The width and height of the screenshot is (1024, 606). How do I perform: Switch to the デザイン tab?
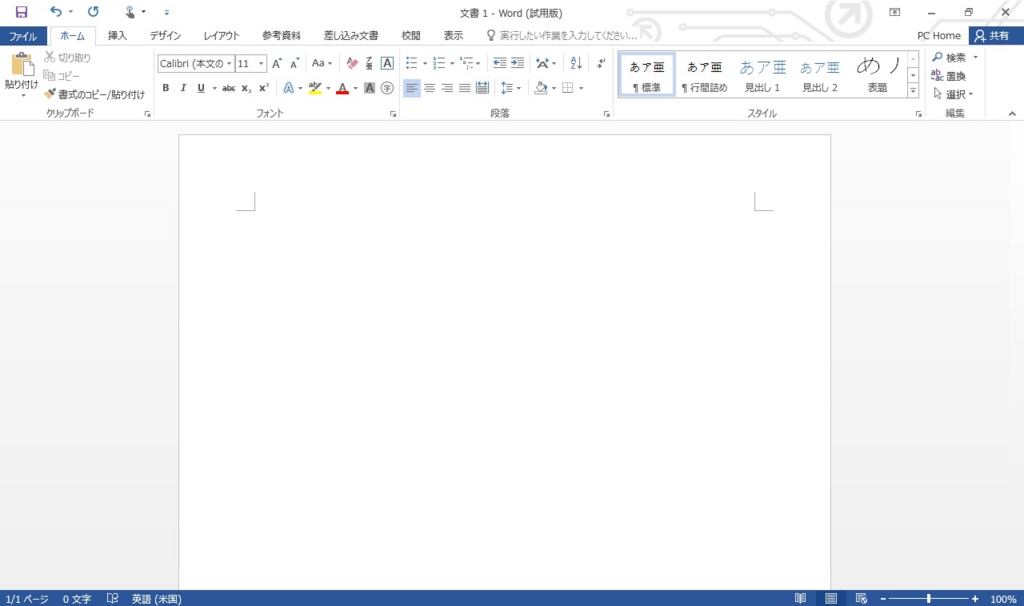pos(165,35)
